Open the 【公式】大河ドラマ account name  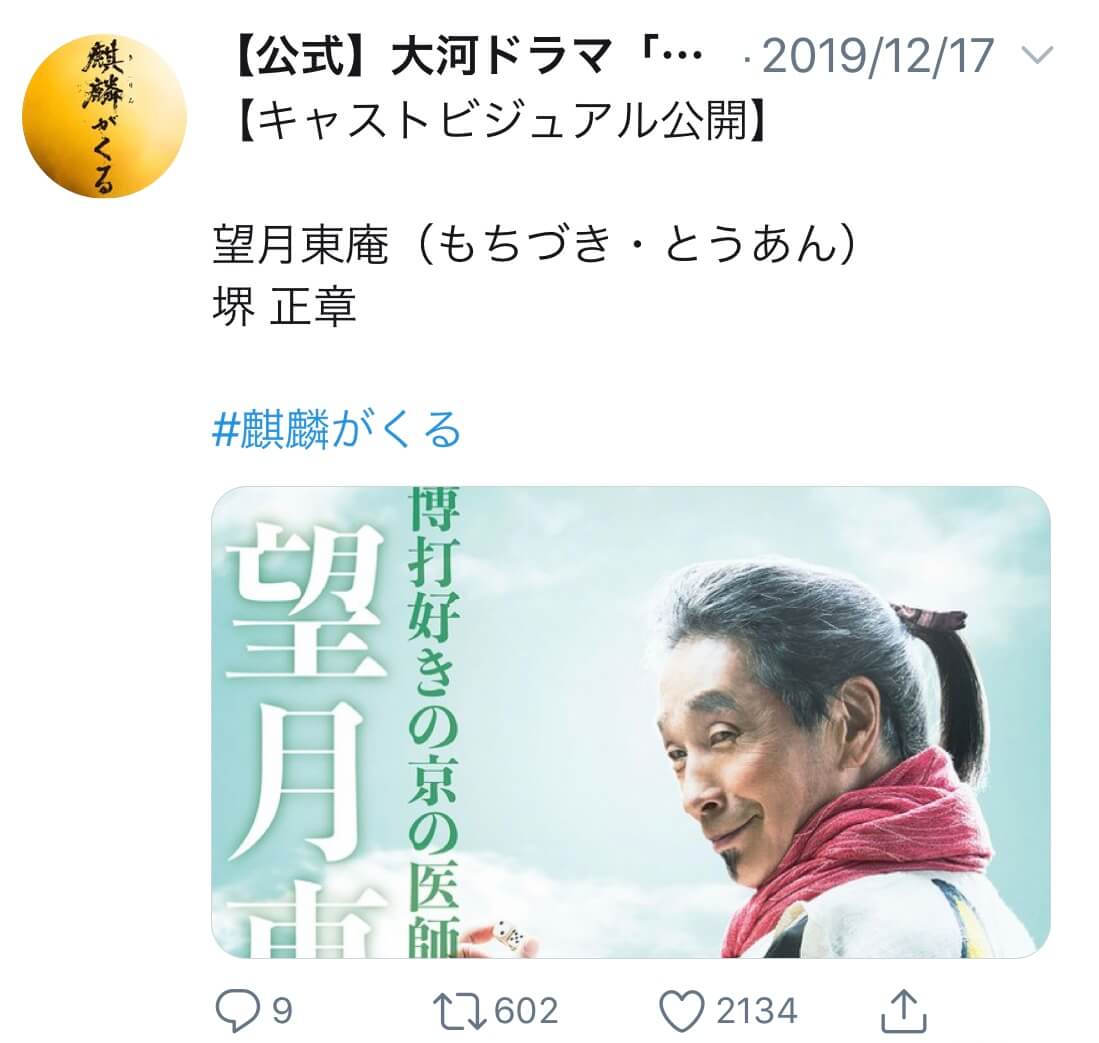click(x=465, y=55)
